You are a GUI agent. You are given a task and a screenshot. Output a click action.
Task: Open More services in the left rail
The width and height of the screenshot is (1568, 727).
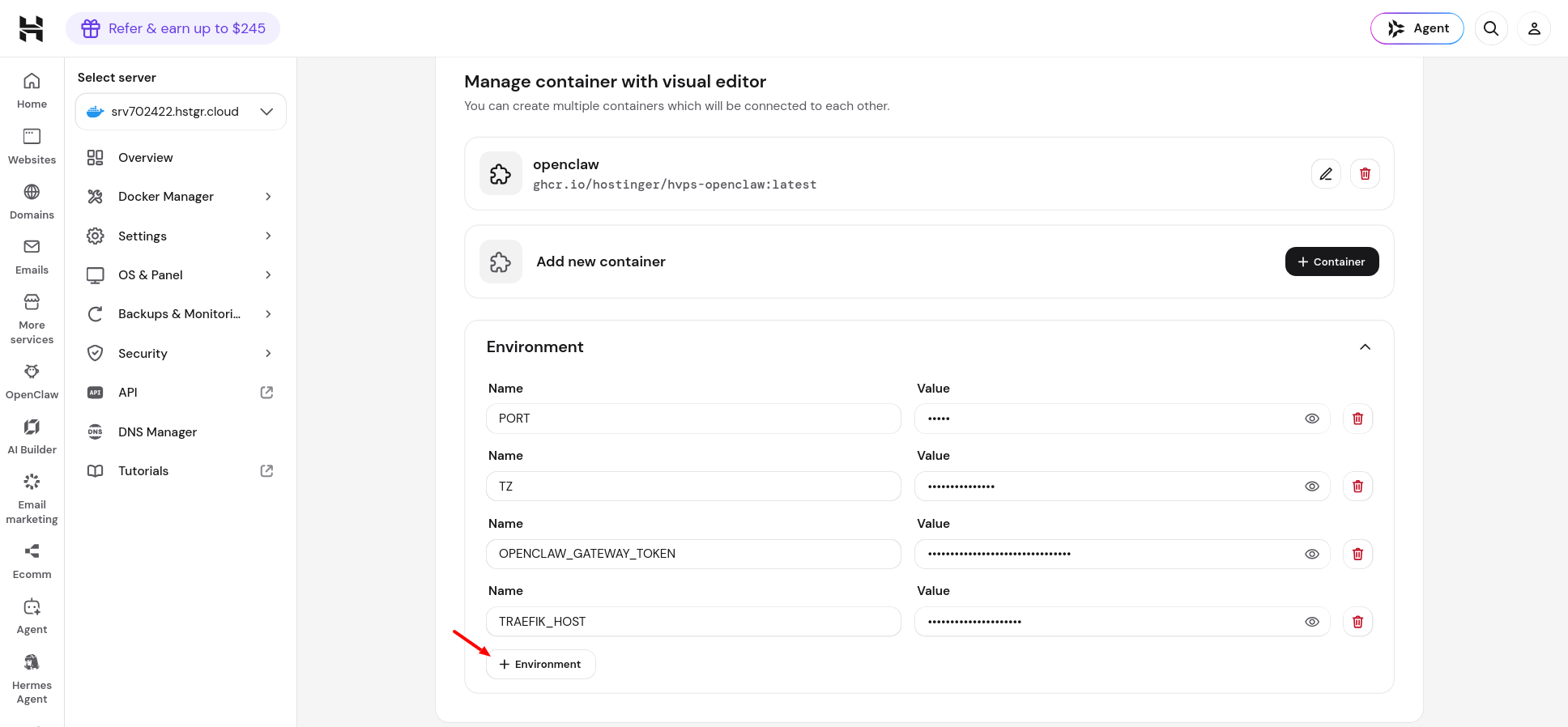[32, 319]
